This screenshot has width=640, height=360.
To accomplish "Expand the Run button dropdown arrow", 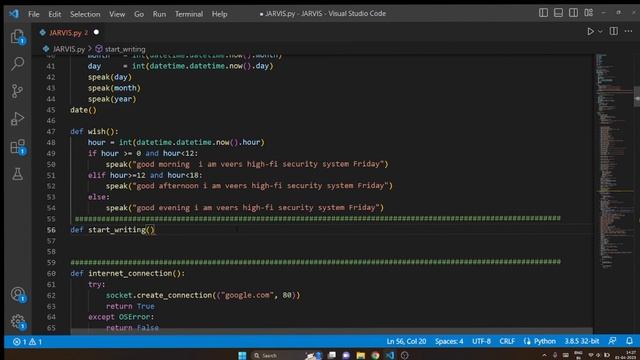I will pos(600,31).
